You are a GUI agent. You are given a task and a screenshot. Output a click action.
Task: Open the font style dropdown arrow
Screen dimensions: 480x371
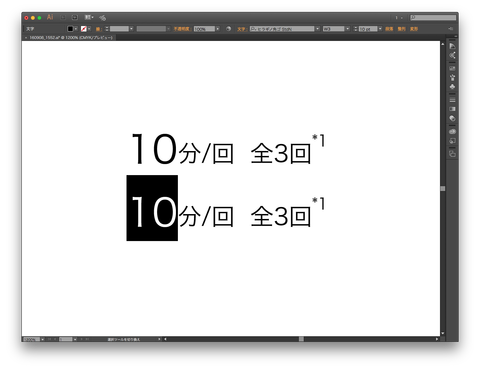pos(347,29)
